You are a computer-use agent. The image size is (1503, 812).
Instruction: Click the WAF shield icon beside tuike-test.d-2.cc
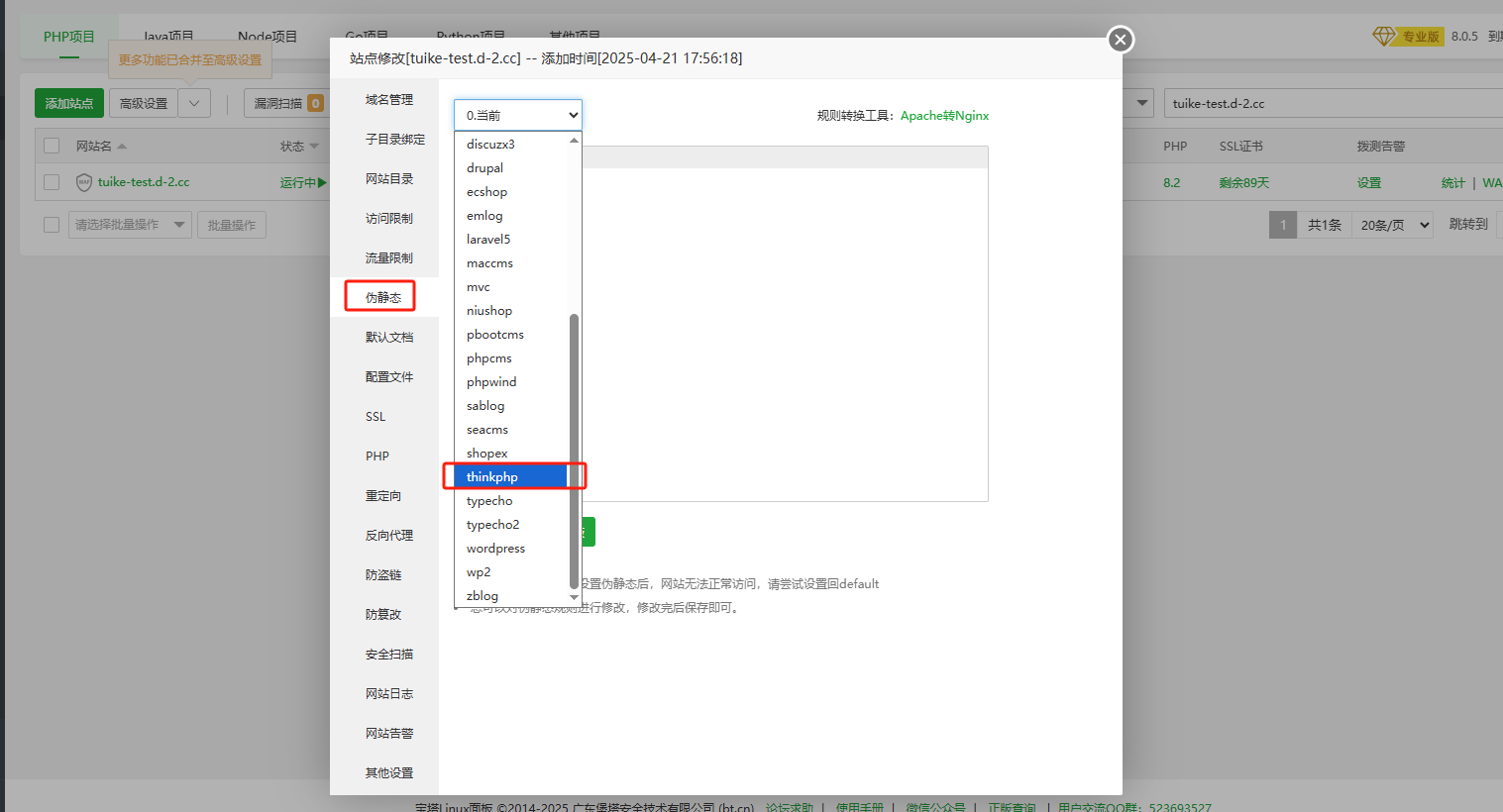[84, 182]
